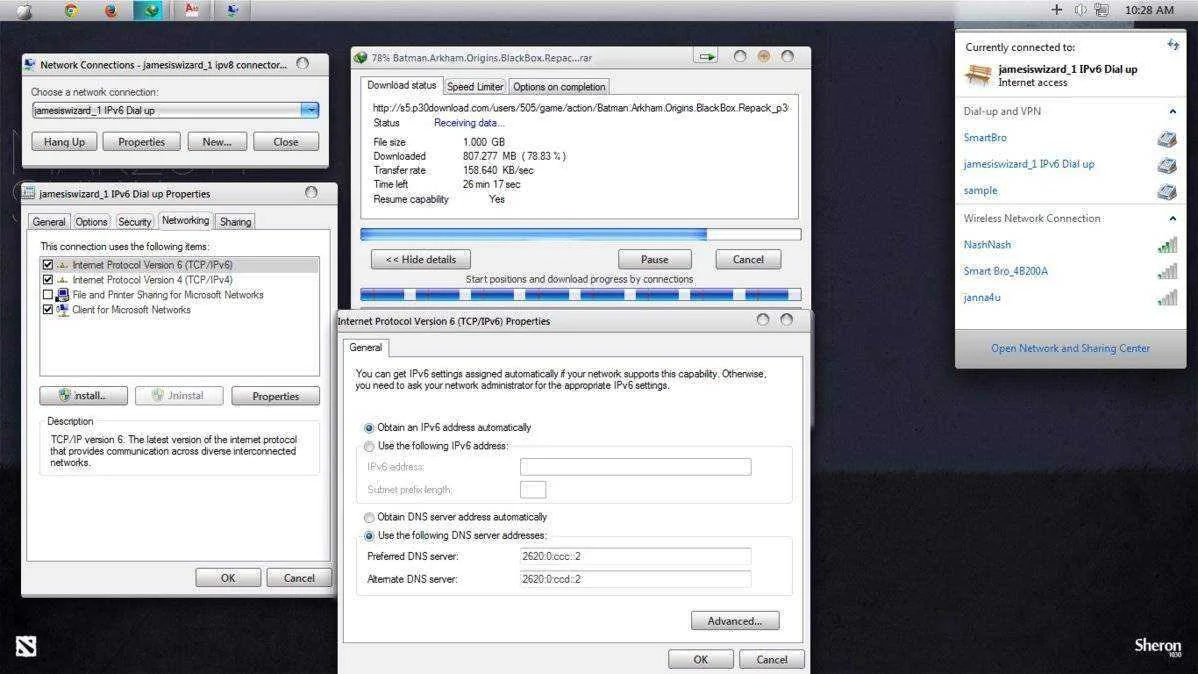Select the SmartBro dial-up connection
Viewport: 1198px width, 674px height.
coord(985,138)
